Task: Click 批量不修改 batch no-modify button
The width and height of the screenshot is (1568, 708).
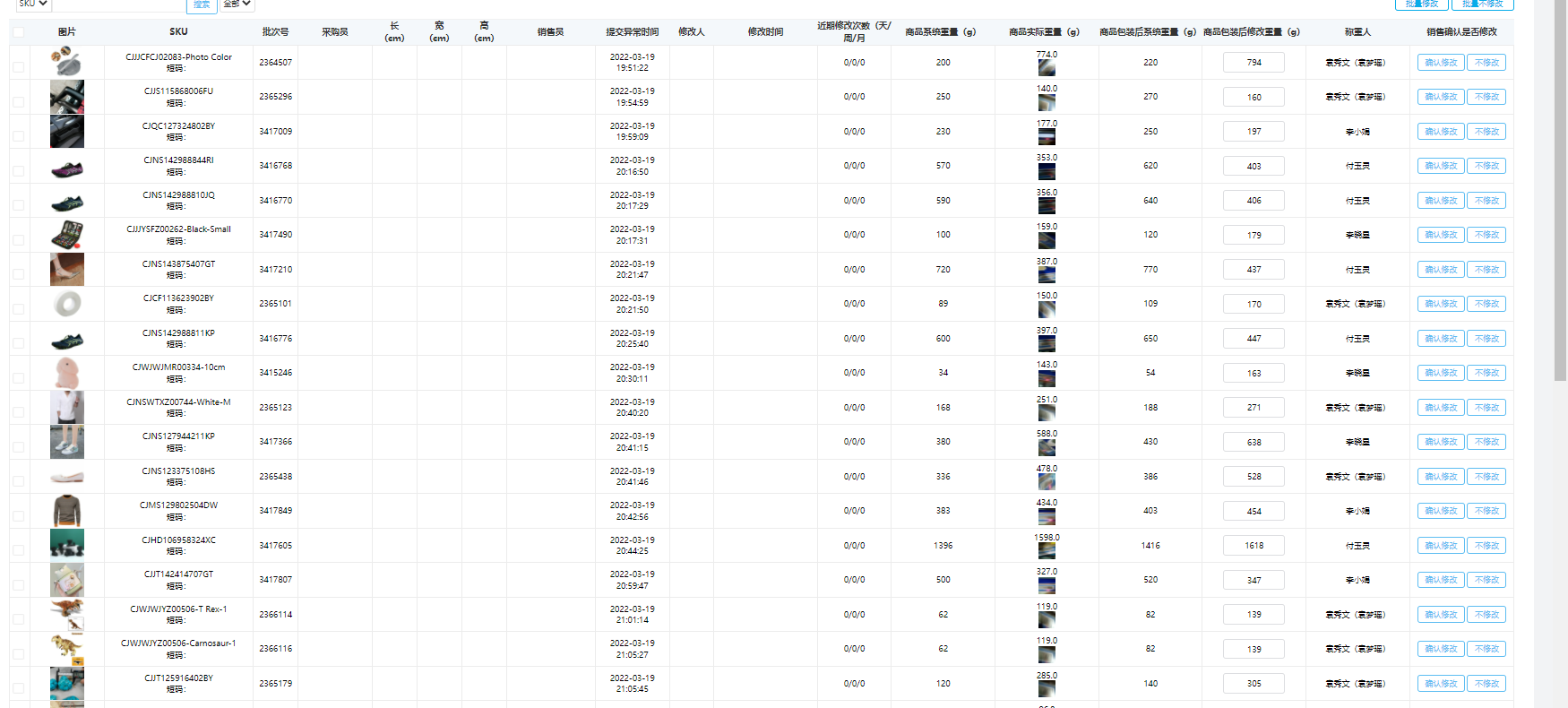Action: 1482,4
